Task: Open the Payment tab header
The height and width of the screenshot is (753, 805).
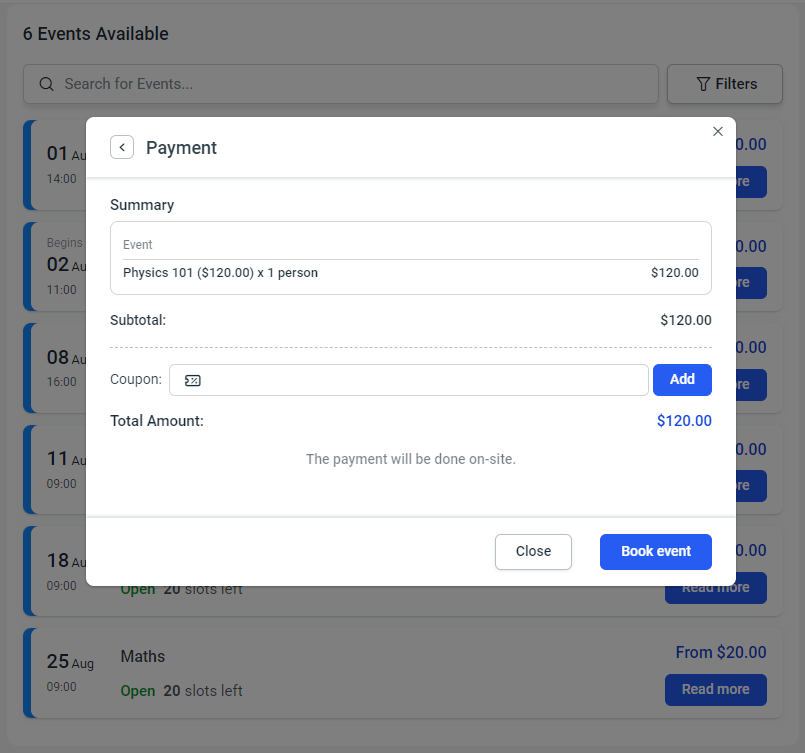Action: click(181, 147)
